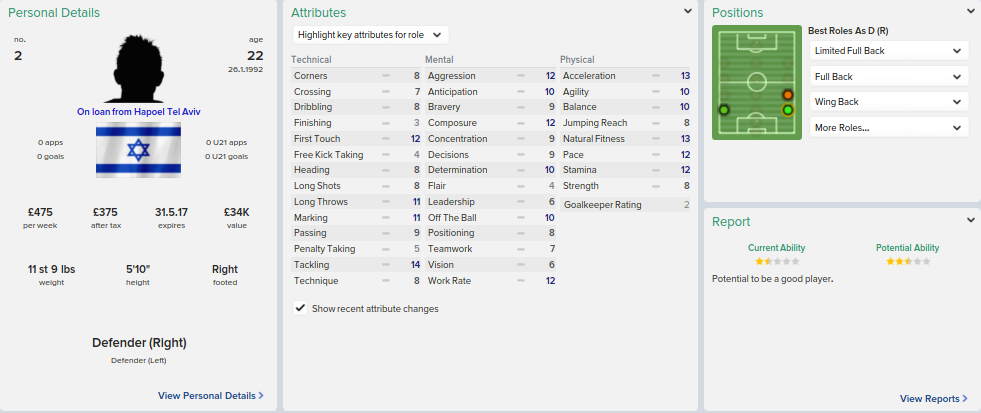Open the Wing Back role dropdown
981x413 pixels.
coord(888,102)
